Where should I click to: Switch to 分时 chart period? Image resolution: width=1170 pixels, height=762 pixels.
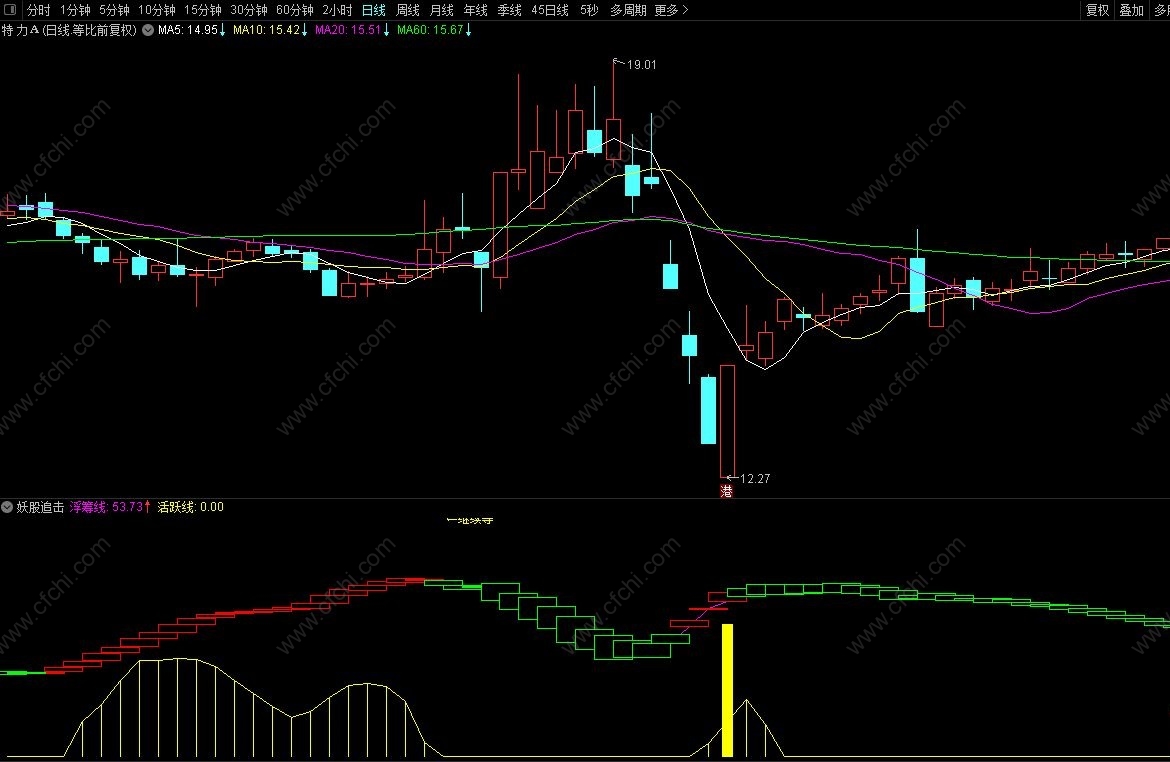[39, 10]
